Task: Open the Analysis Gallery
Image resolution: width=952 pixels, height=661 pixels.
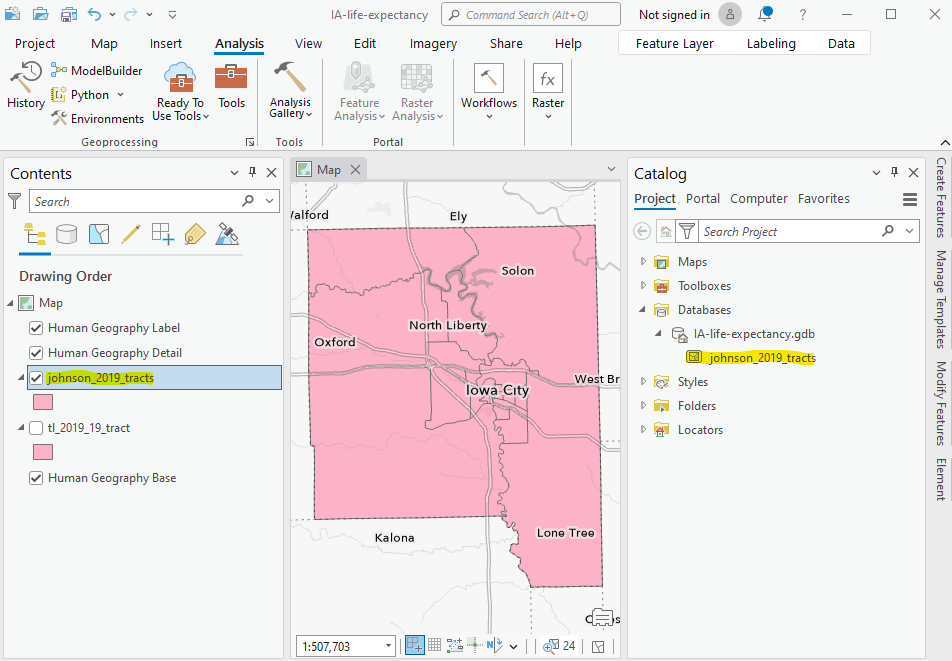Action: coord(290,91)
